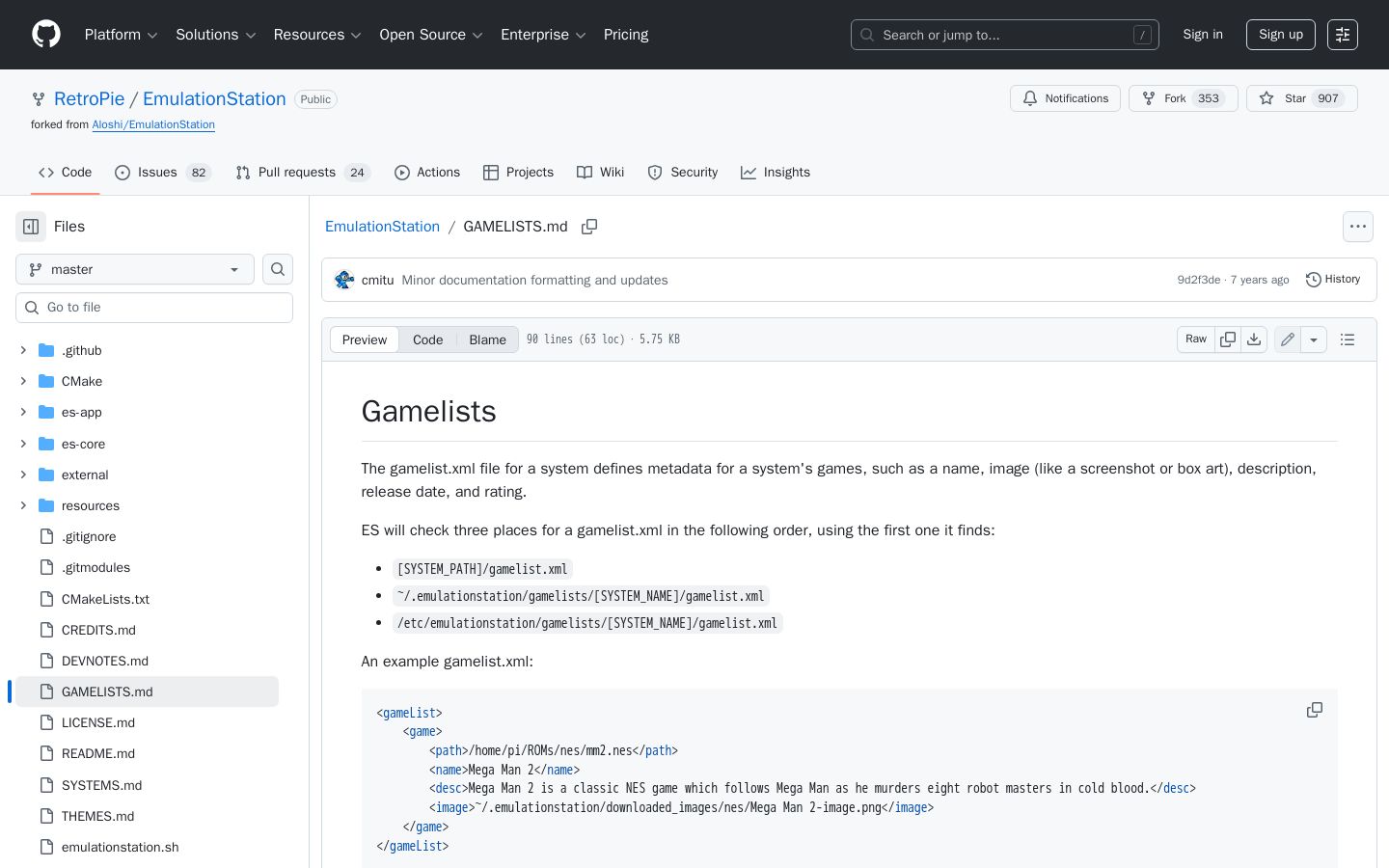
Task: Open the Security tab
Action: [683, 173]
